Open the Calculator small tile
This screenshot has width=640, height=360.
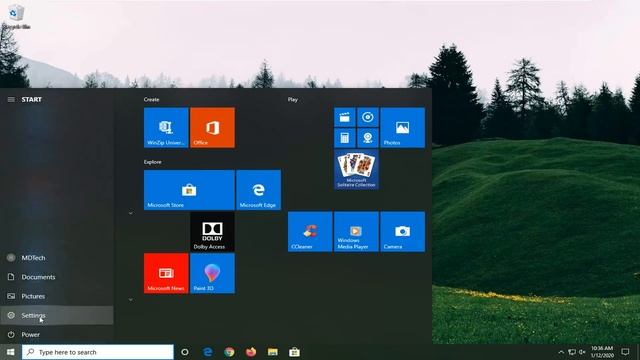pos(344,138)
